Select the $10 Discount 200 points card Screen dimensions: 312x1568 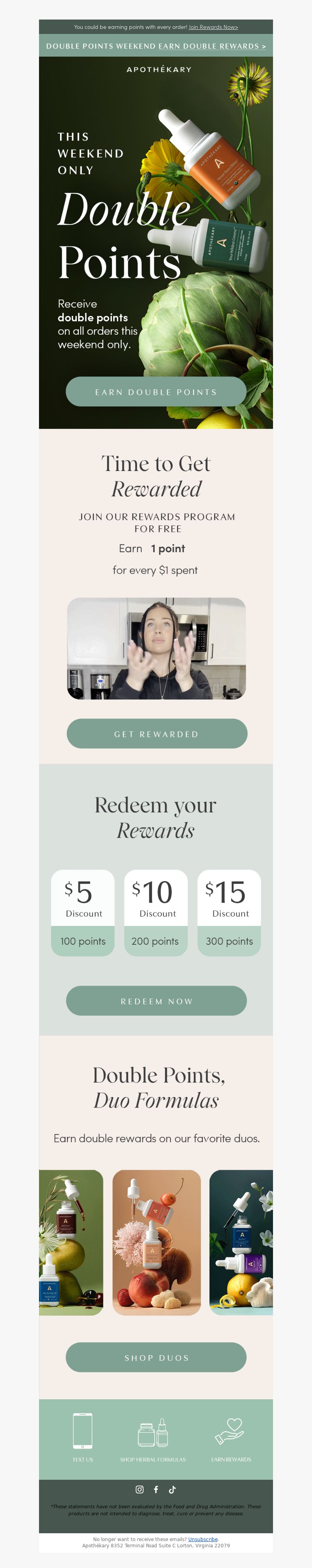[x=156, y=912]
